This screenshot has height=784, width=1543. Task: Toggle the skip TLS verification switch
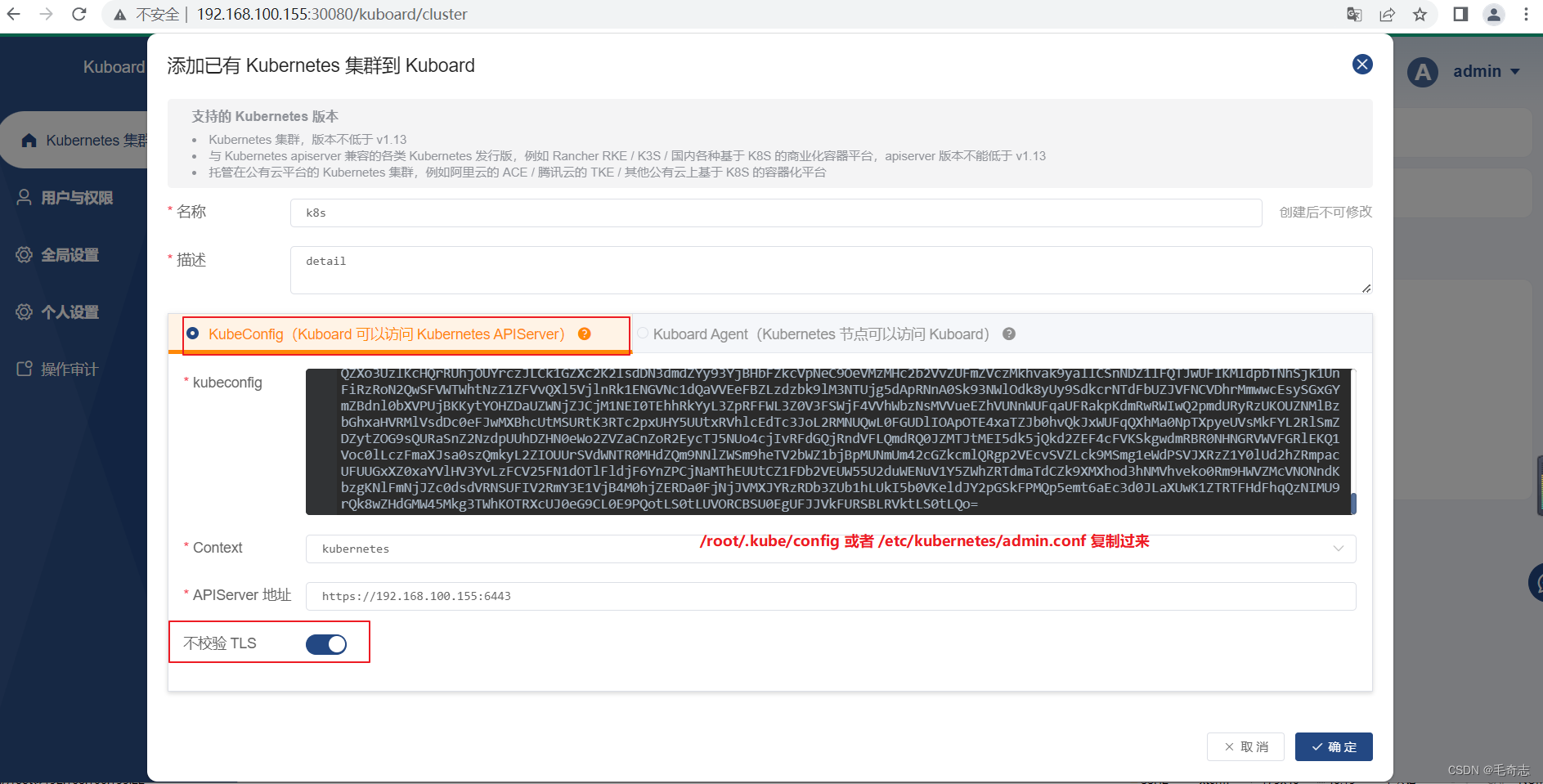[326, 644]
